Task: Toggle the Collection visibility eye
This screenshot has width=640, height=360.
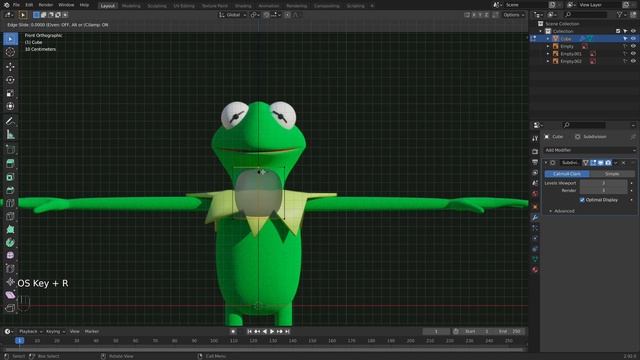Action: (x=633, y=31)
